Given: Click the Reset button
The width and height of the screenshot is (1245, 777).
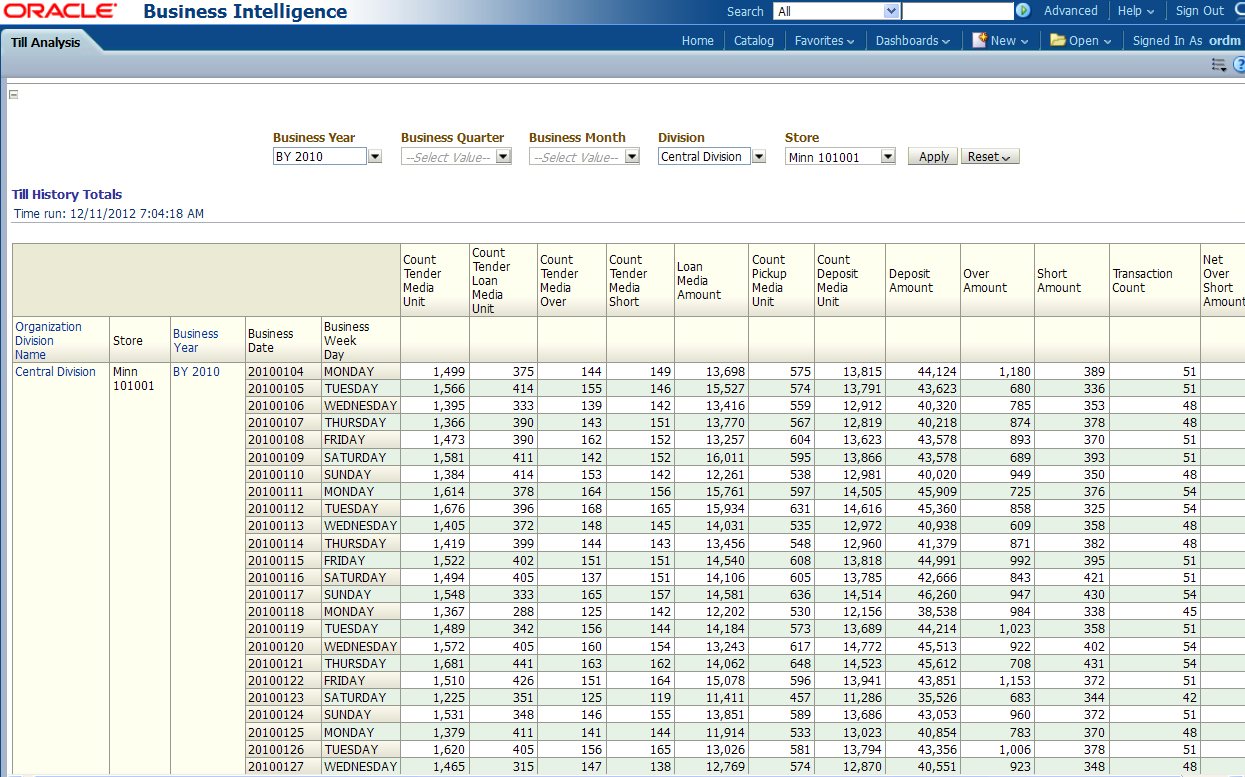Looking at the screenshot, I should click(x=989, y=157).
